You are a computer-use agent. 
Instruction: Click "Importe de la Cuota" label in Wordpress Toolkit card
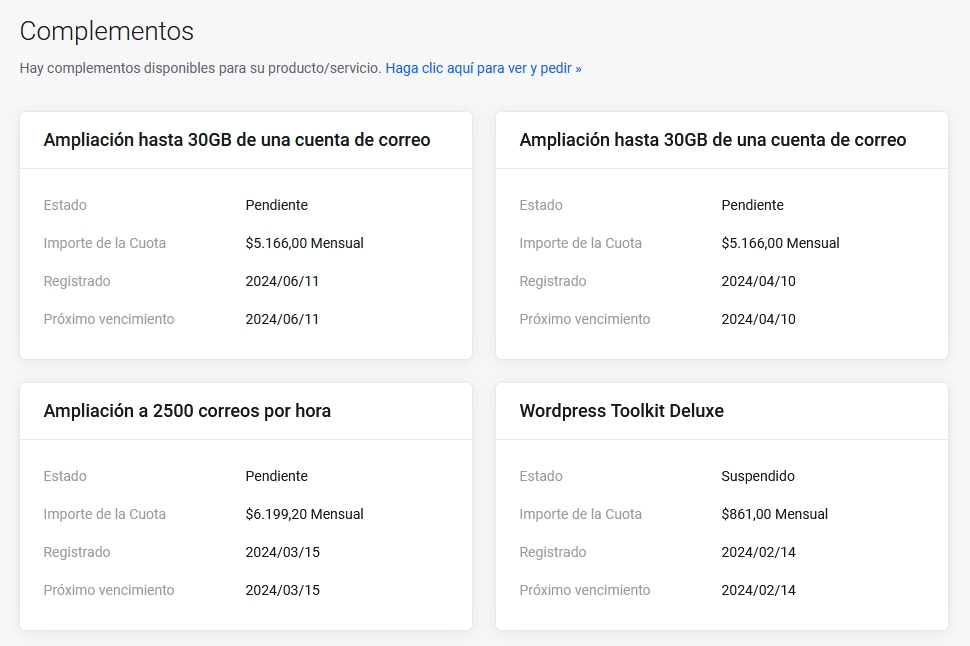point(580,515)
